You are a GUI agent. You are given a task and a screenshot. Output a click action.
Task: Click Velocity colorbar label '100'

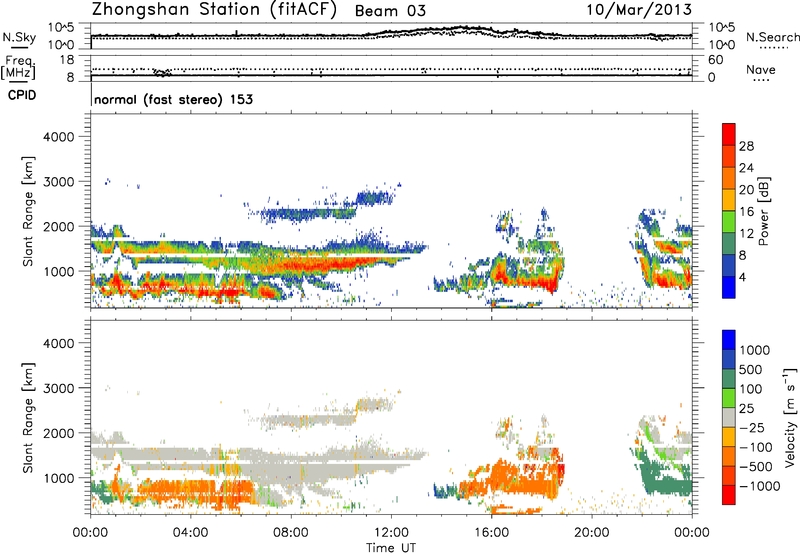pyautogui.click(x=751, y=389)
